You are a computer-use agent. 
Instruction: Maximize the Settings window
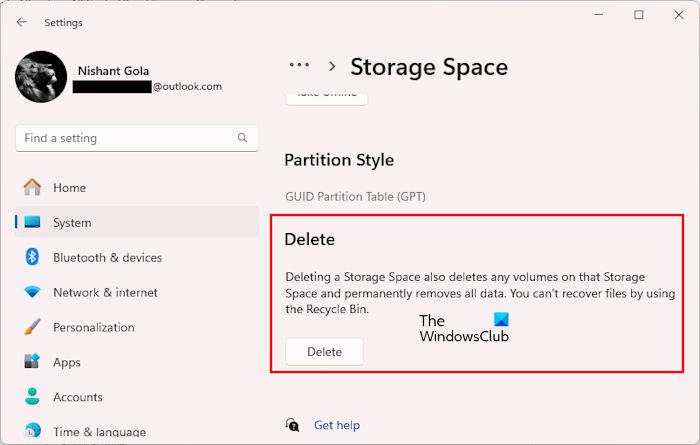click(x=639, y=15)
